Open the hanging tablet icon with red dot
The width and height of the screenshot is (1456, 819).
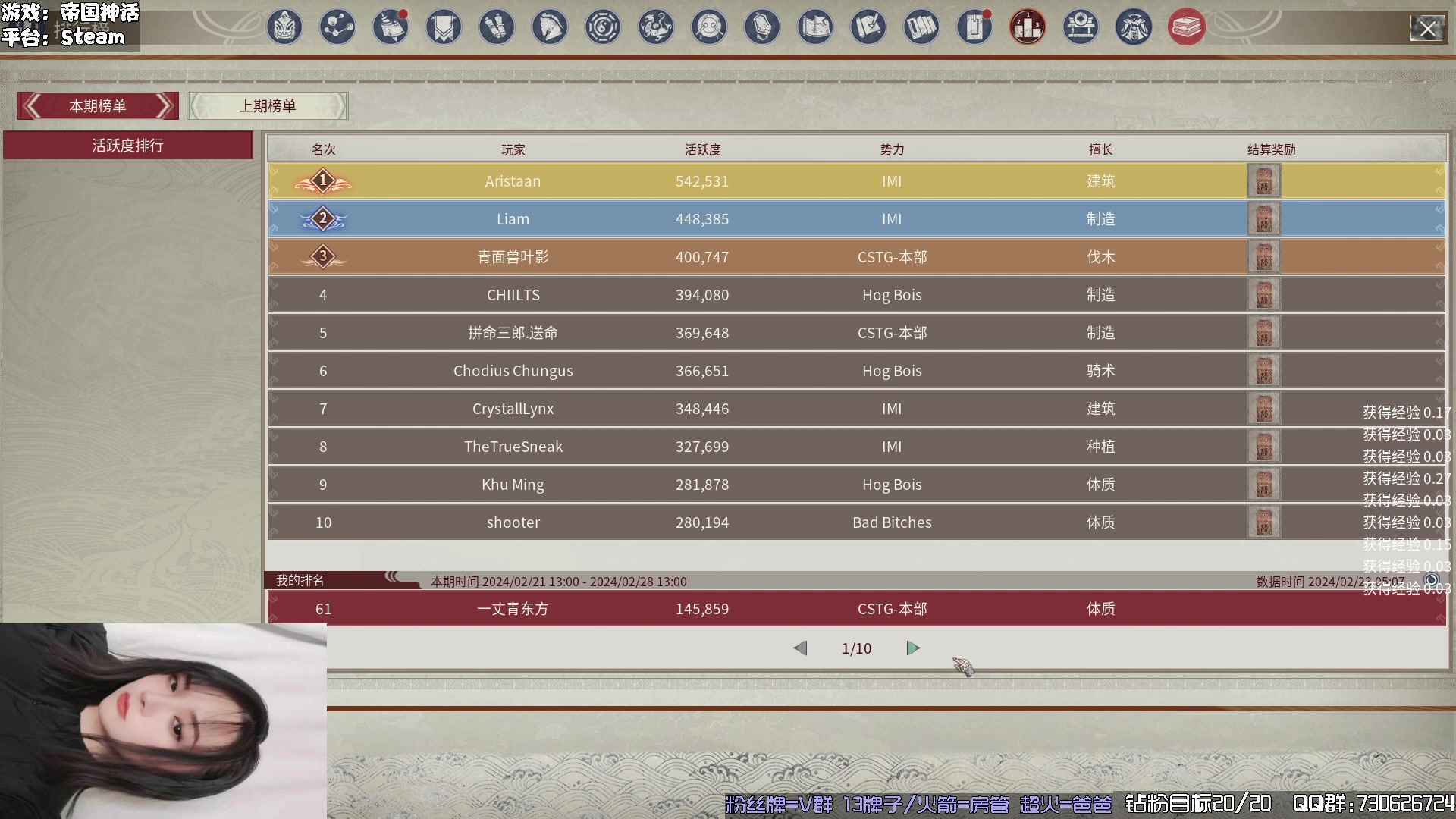(x=974, y=27)
